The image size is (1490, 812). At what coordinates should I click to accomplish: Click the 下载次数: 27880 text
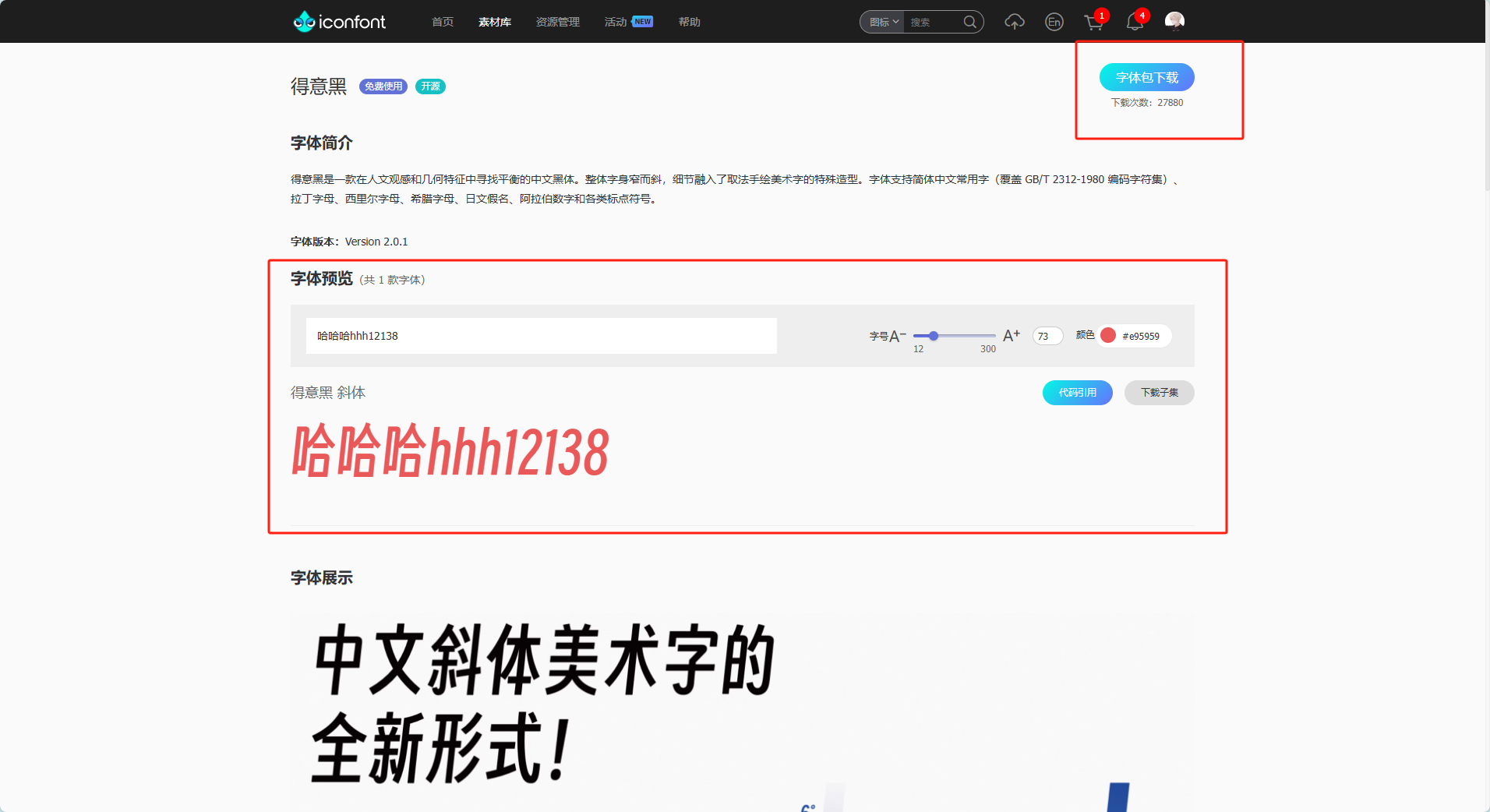tap(1146, 103)
